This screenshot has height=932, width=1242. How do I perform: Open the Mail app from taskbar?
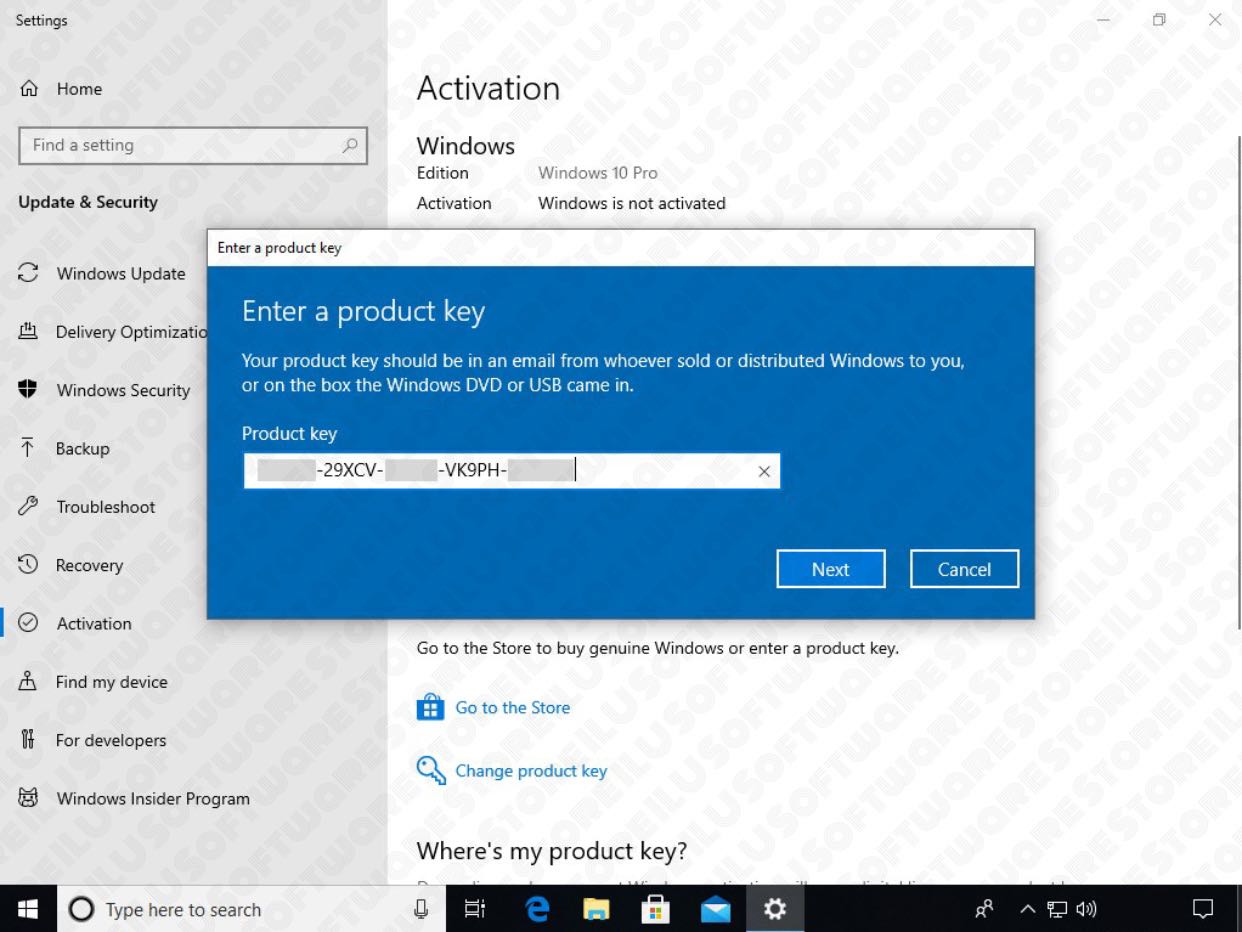tap(714, 909)
